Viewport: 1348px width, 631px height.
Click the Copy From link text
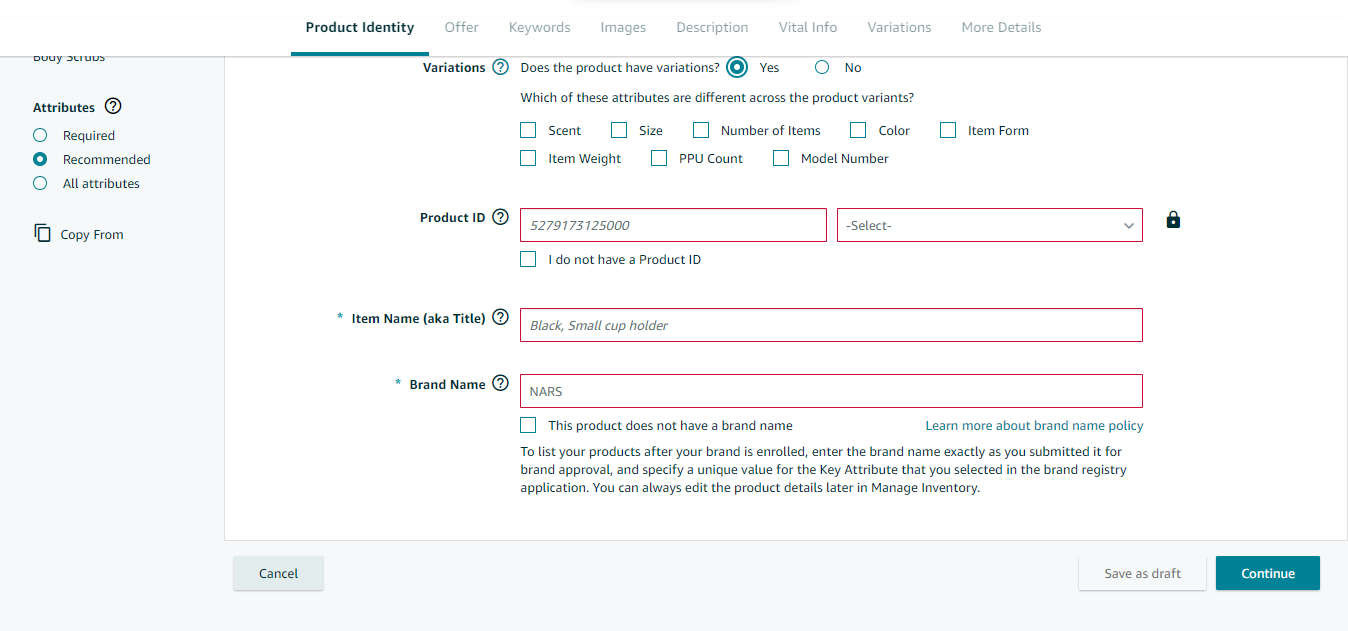tap(92, 234)
